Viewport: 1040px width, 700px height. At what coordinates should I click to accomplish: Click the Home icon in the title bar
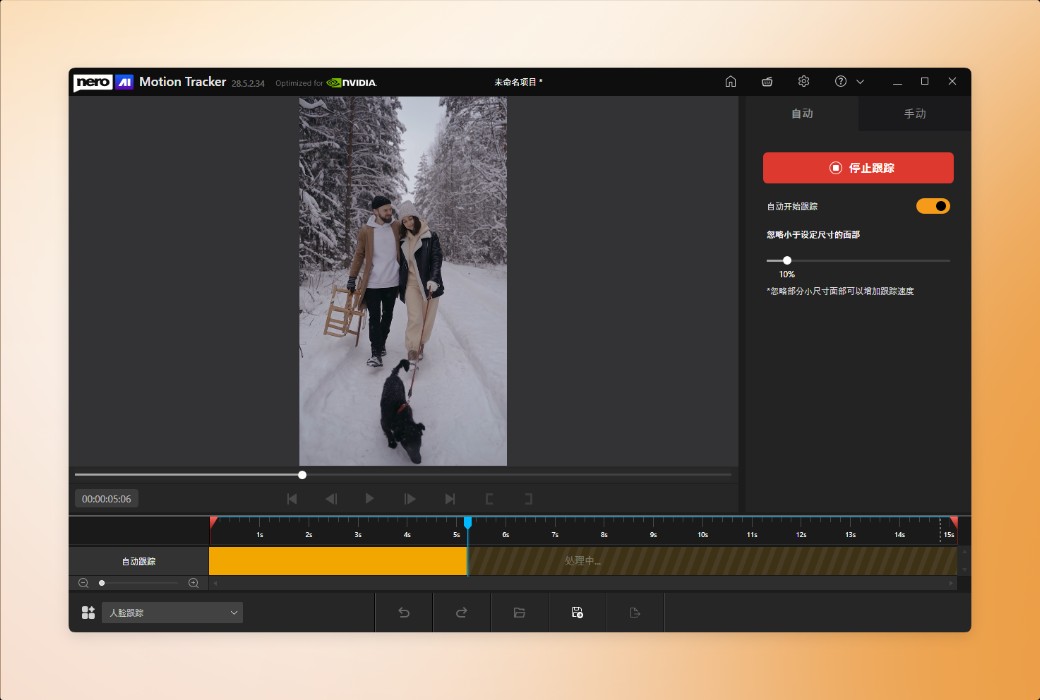pyautogui.click(x=731, y=81)
